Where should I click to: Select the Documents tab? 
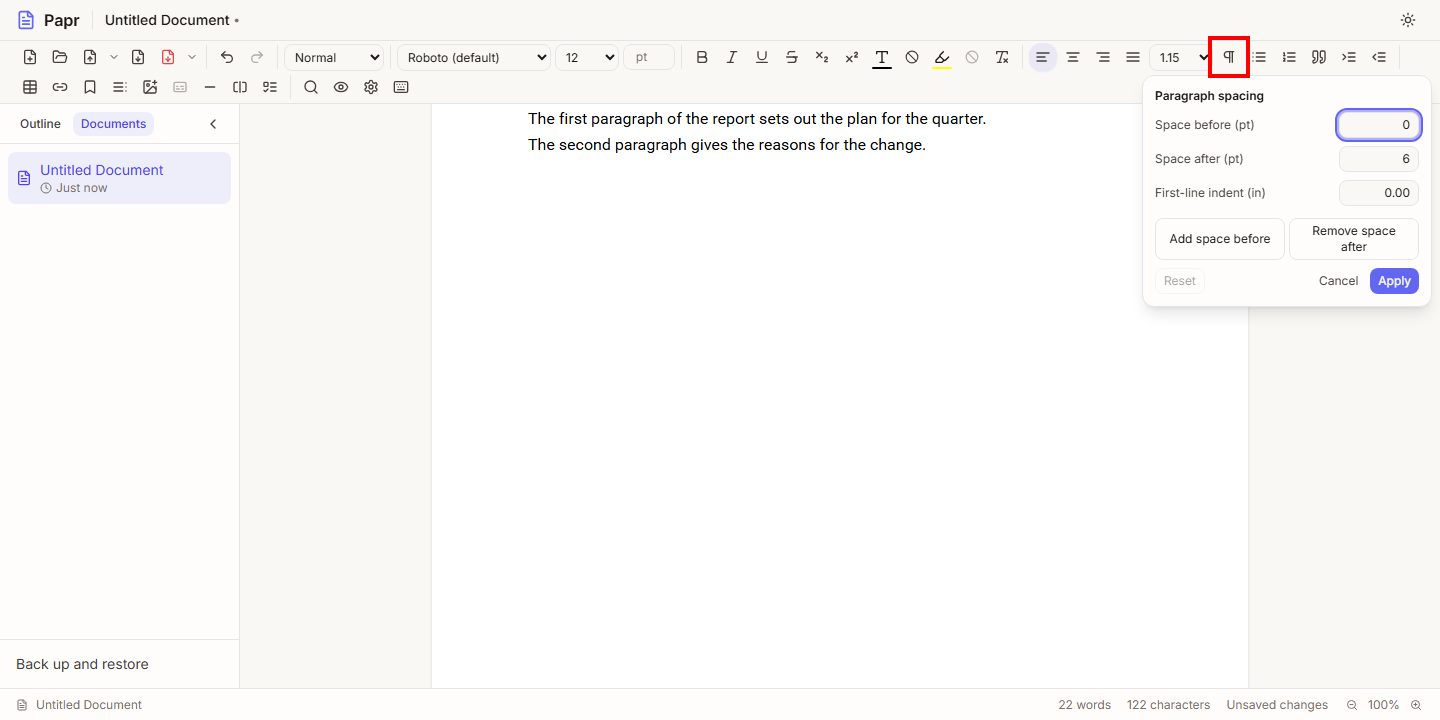[x=113, y=124]
